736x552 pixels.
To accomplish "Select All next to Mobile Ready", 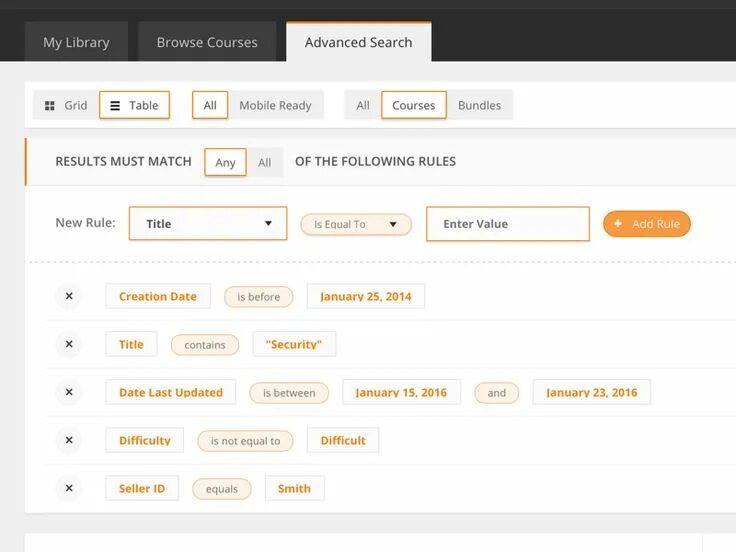I will pyautogui.click(x=210, y=105).
